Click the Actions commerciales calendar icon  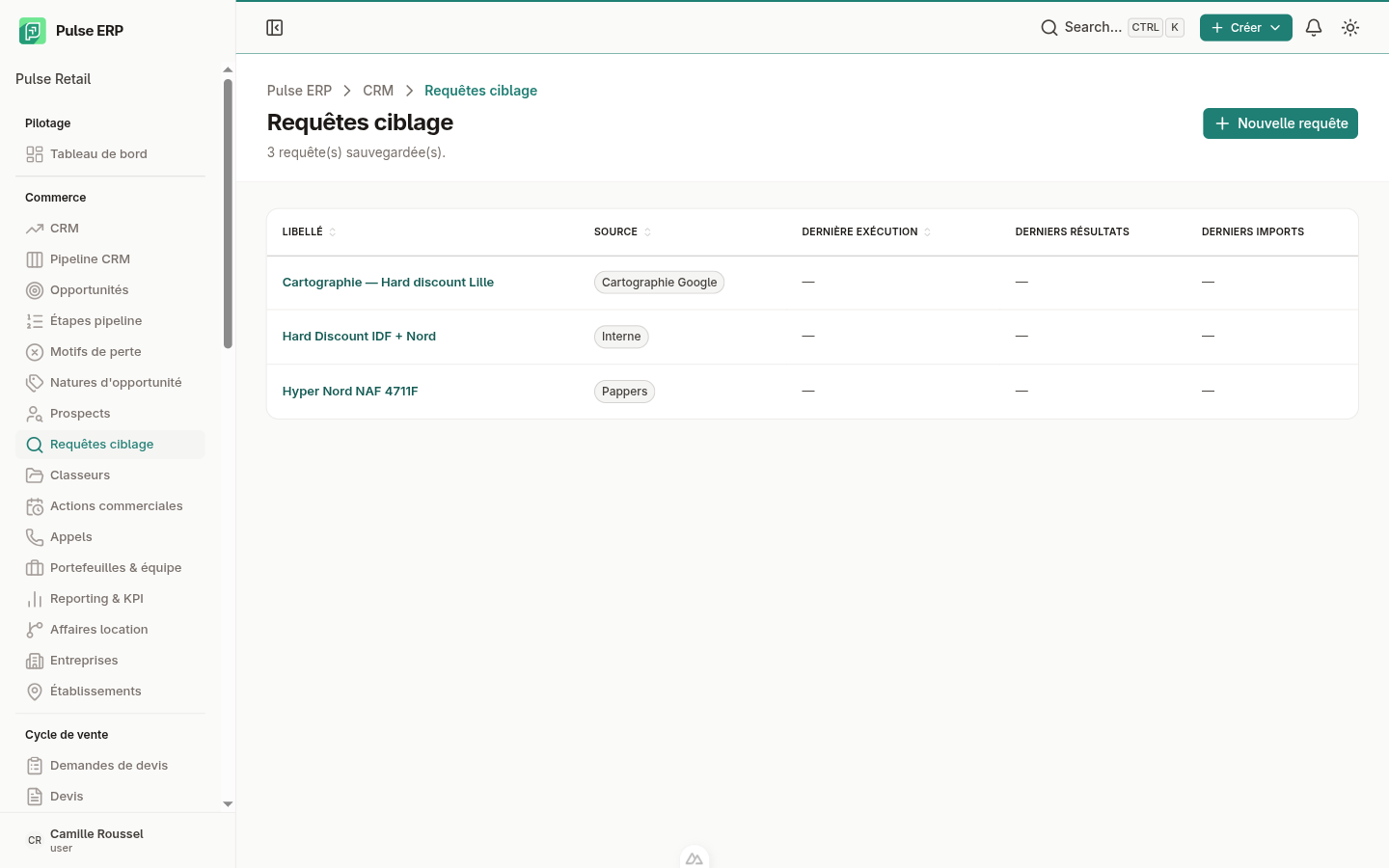(35, 506)
